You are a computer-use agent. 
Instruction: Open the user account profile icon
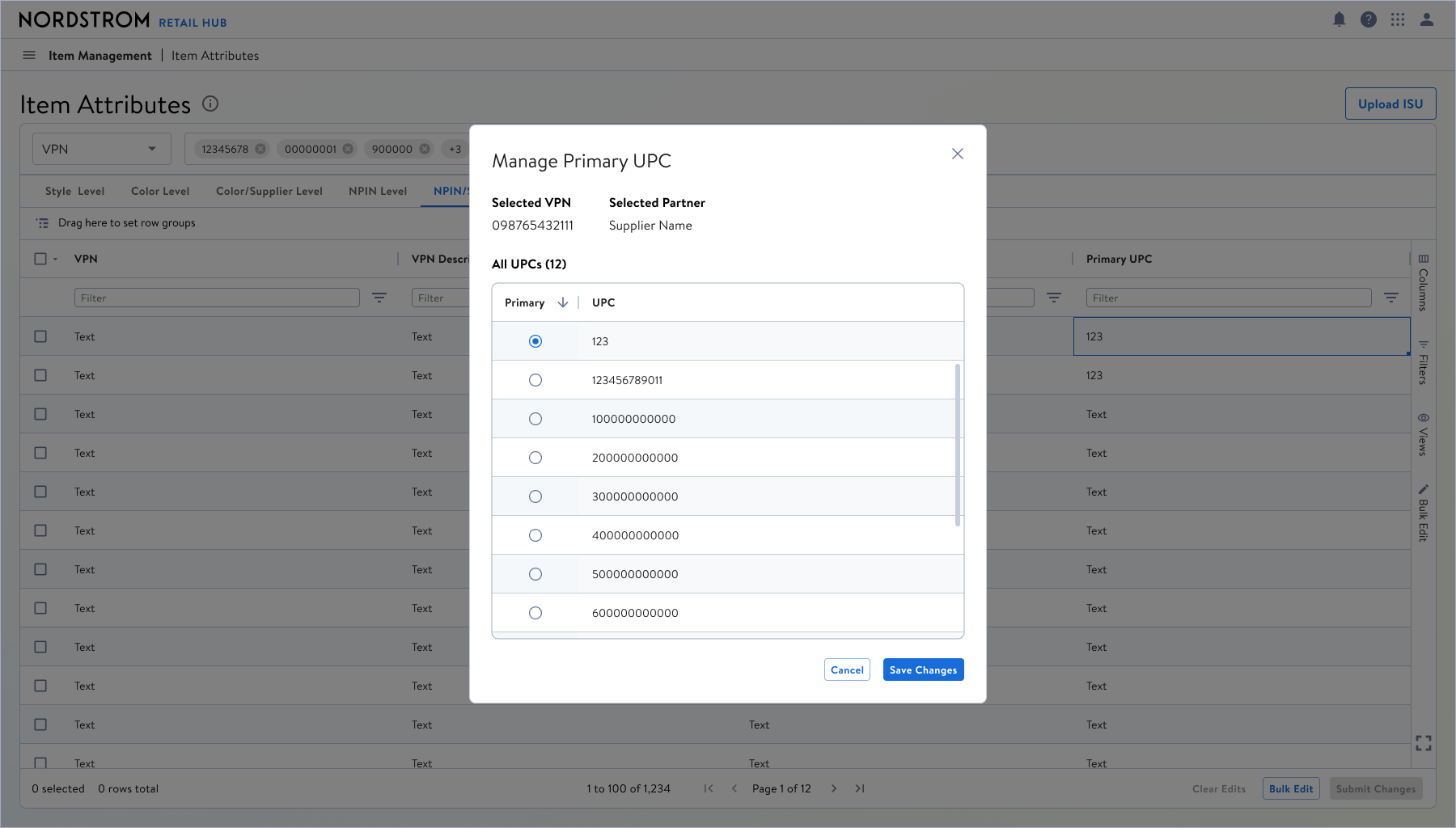pos(1427,19)
